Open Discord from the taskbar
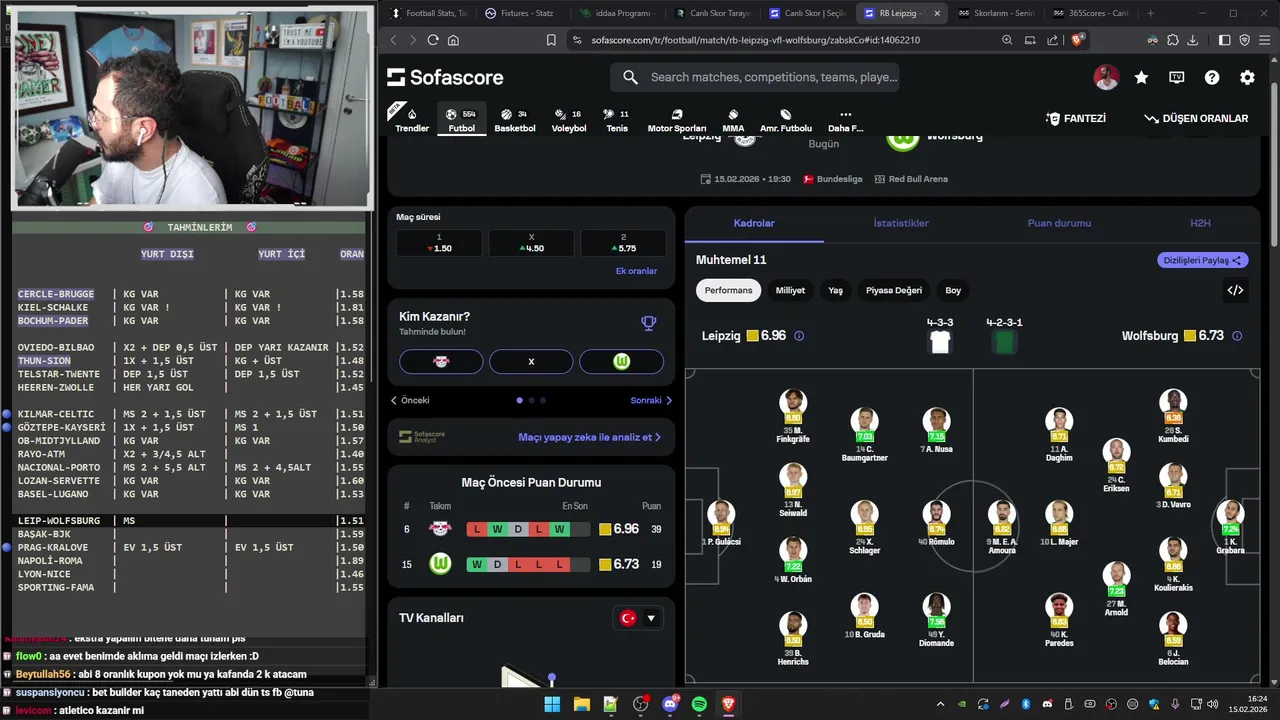The width and height of the screenshot is (1280, 720). 670,704
